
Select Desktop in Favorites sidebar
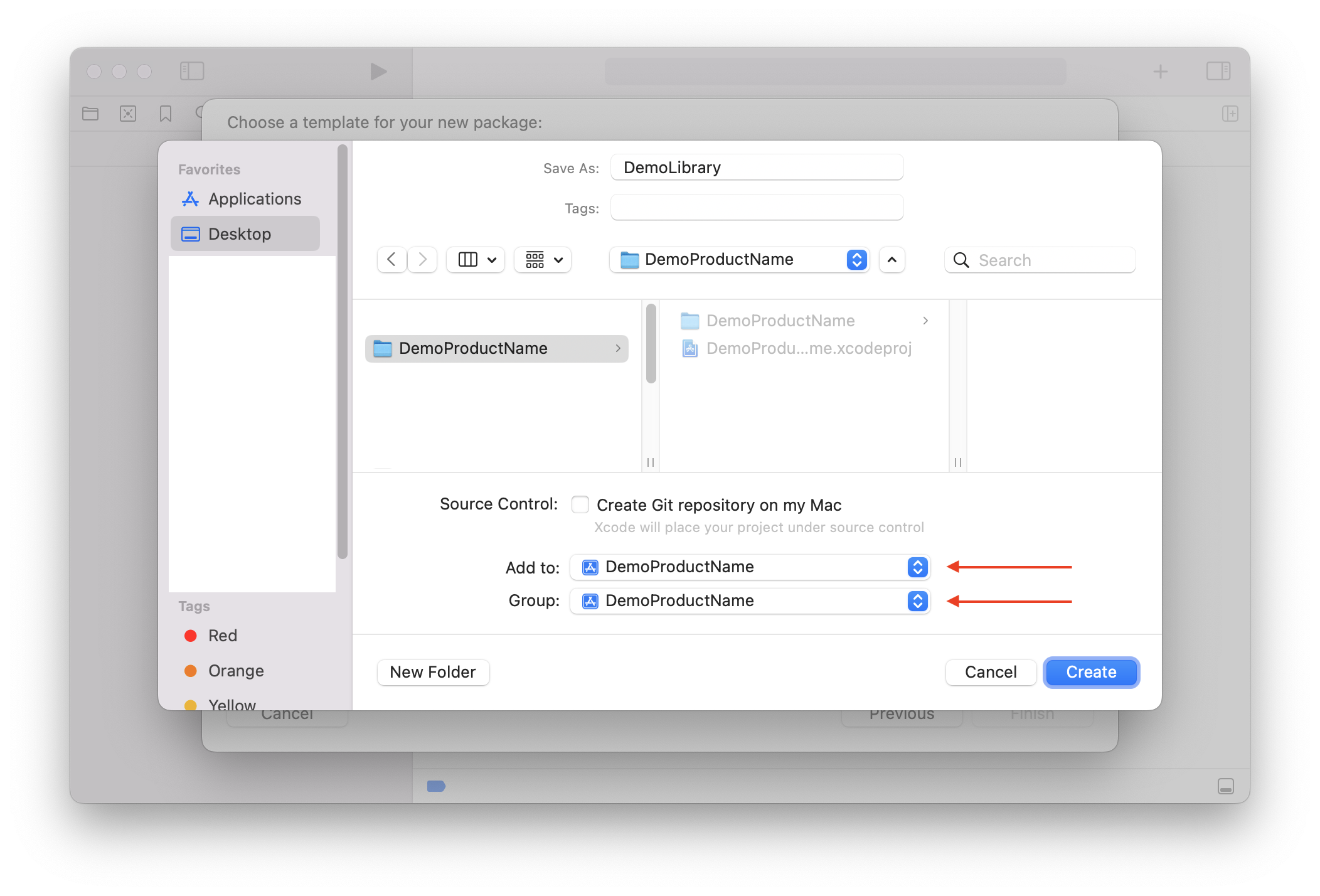(245, 234)
